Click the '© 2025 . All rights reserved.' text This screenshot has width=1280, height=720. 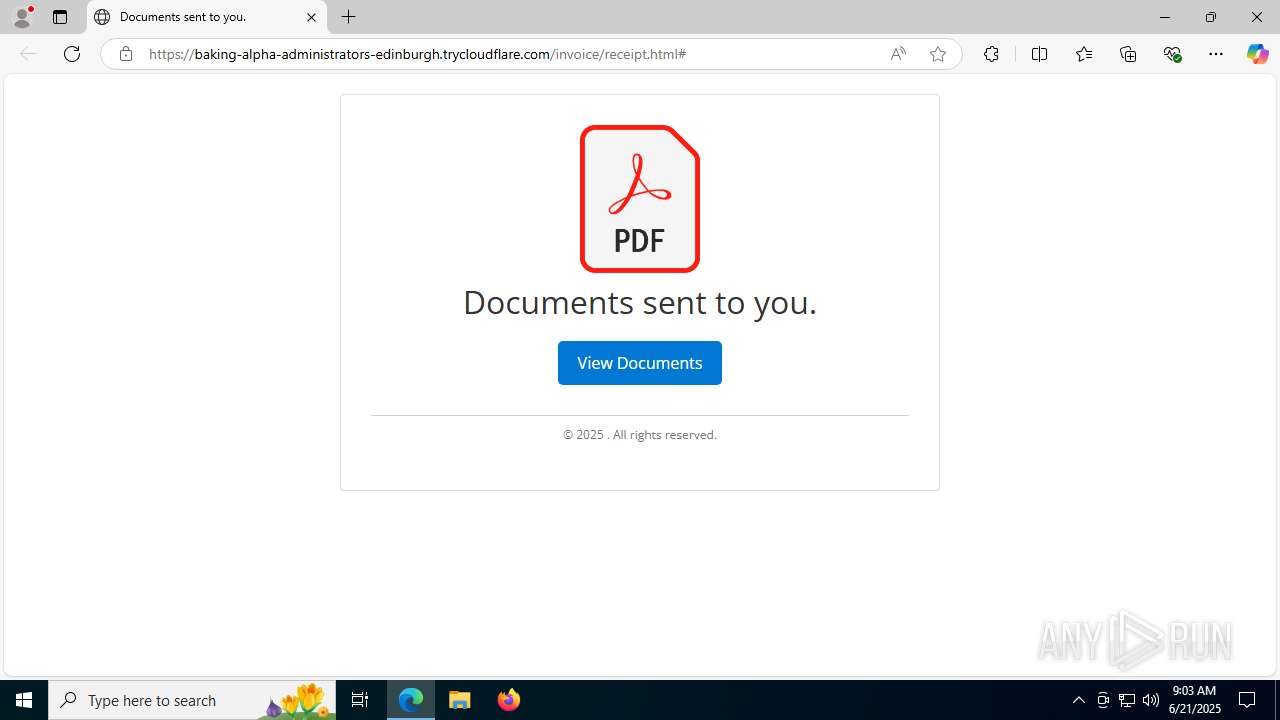tap(640, 435)
